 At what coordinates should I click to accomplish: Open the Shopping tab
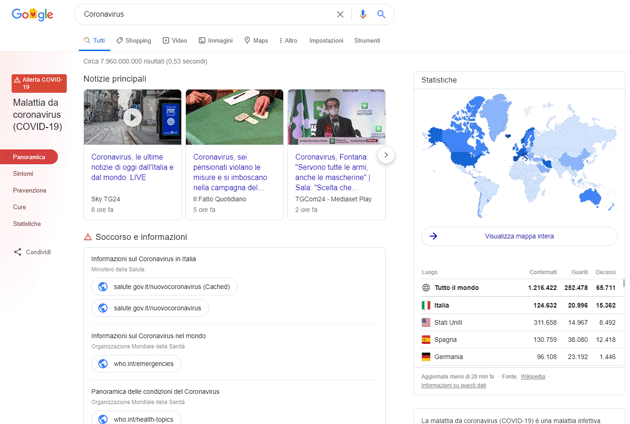133,41
